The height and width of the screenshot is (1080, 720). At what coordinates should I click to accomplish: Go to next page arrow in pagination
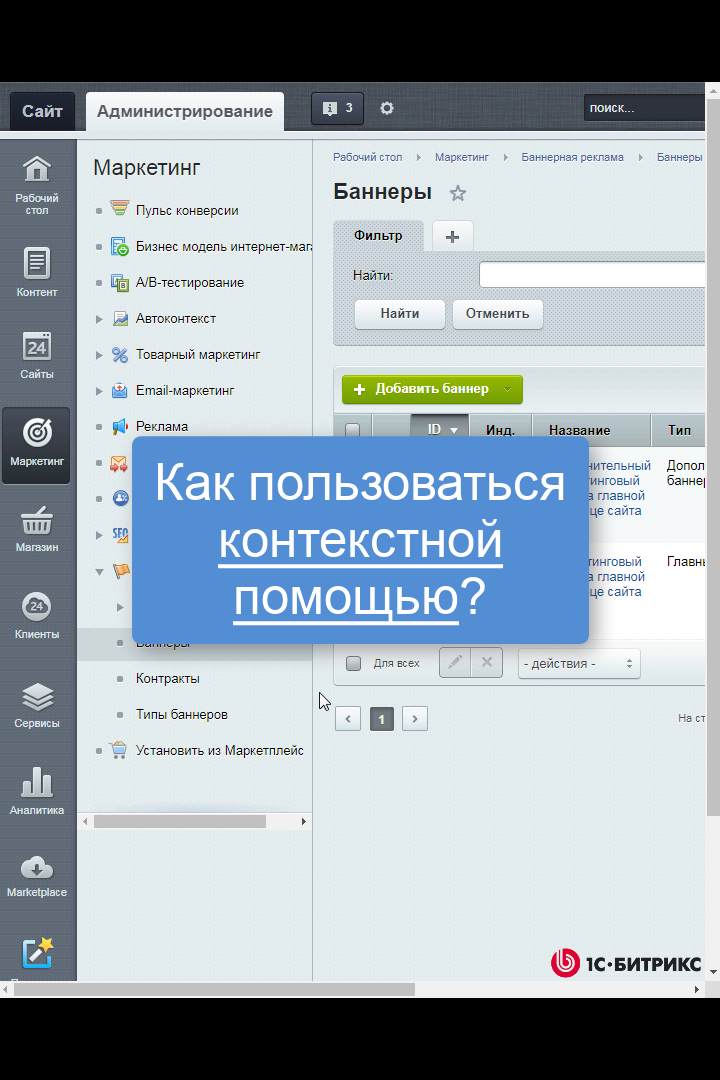(x=415, y=718)
